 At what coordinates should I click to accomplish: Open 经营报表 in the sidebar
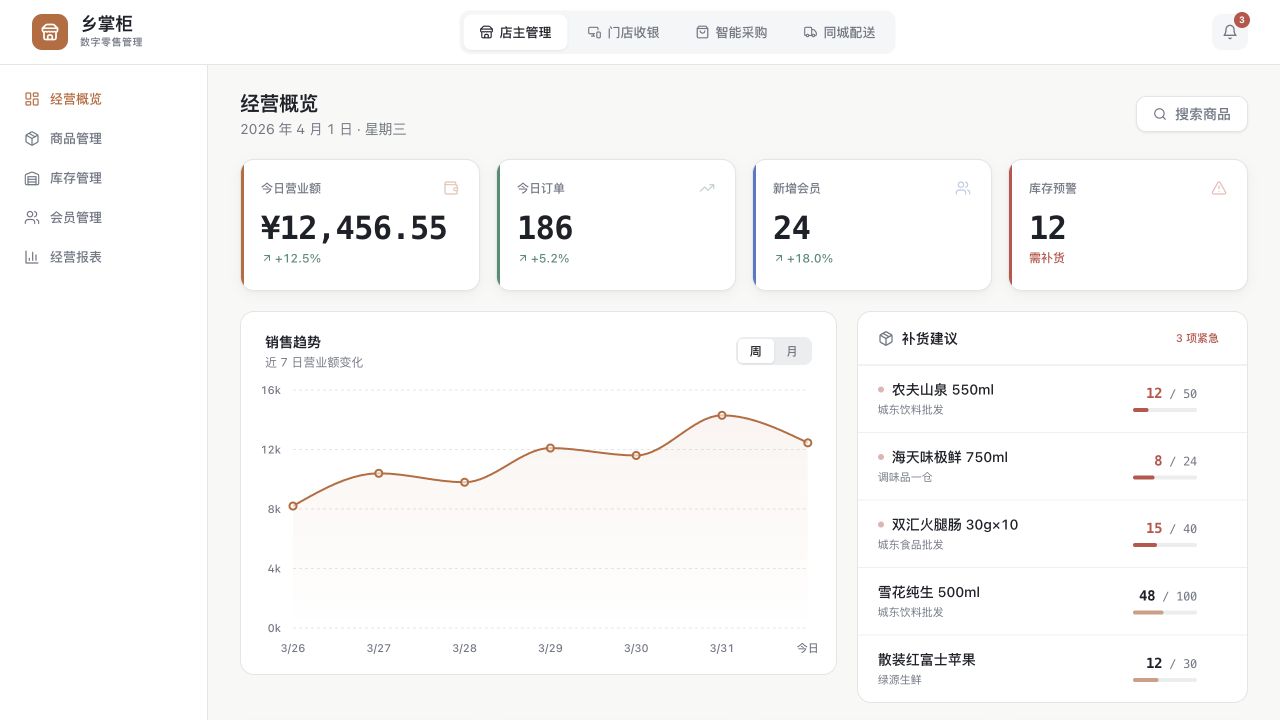(x=104, y=257)
